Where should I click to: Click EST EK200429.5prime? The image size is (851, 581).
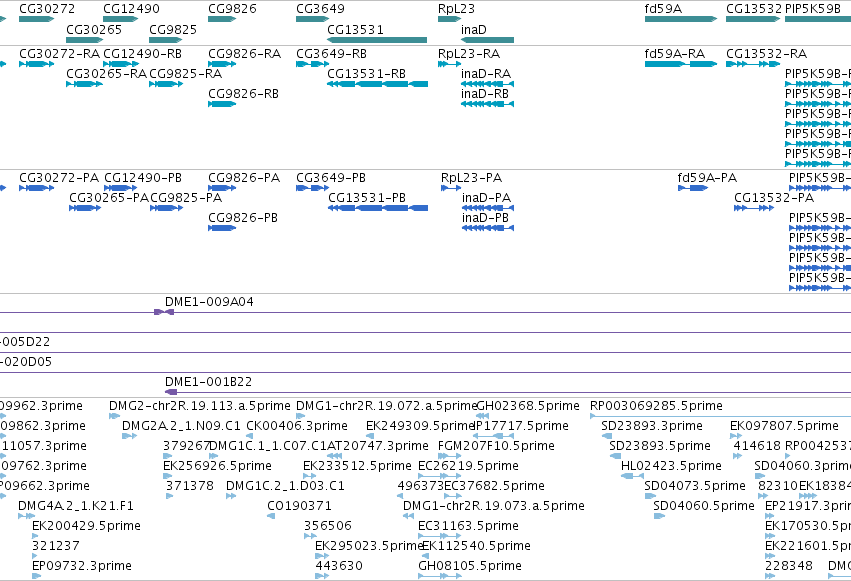pyautogui.click(x=35, y=536)
